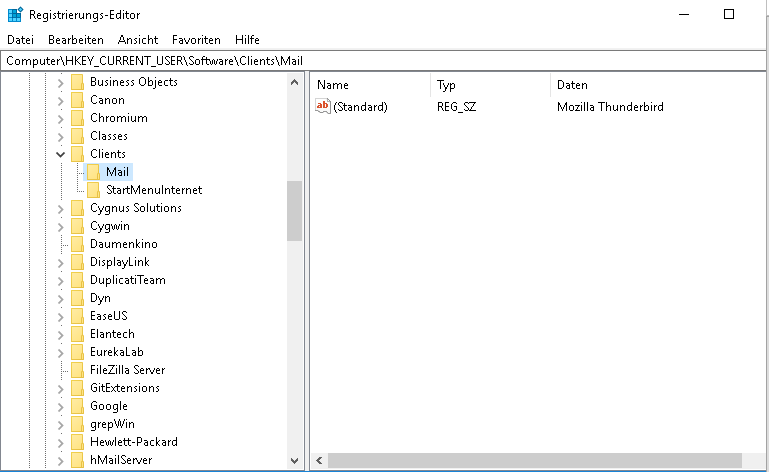Click the FileZilla Server folder icon
The image size is (769, 472).
pos(77,370)
